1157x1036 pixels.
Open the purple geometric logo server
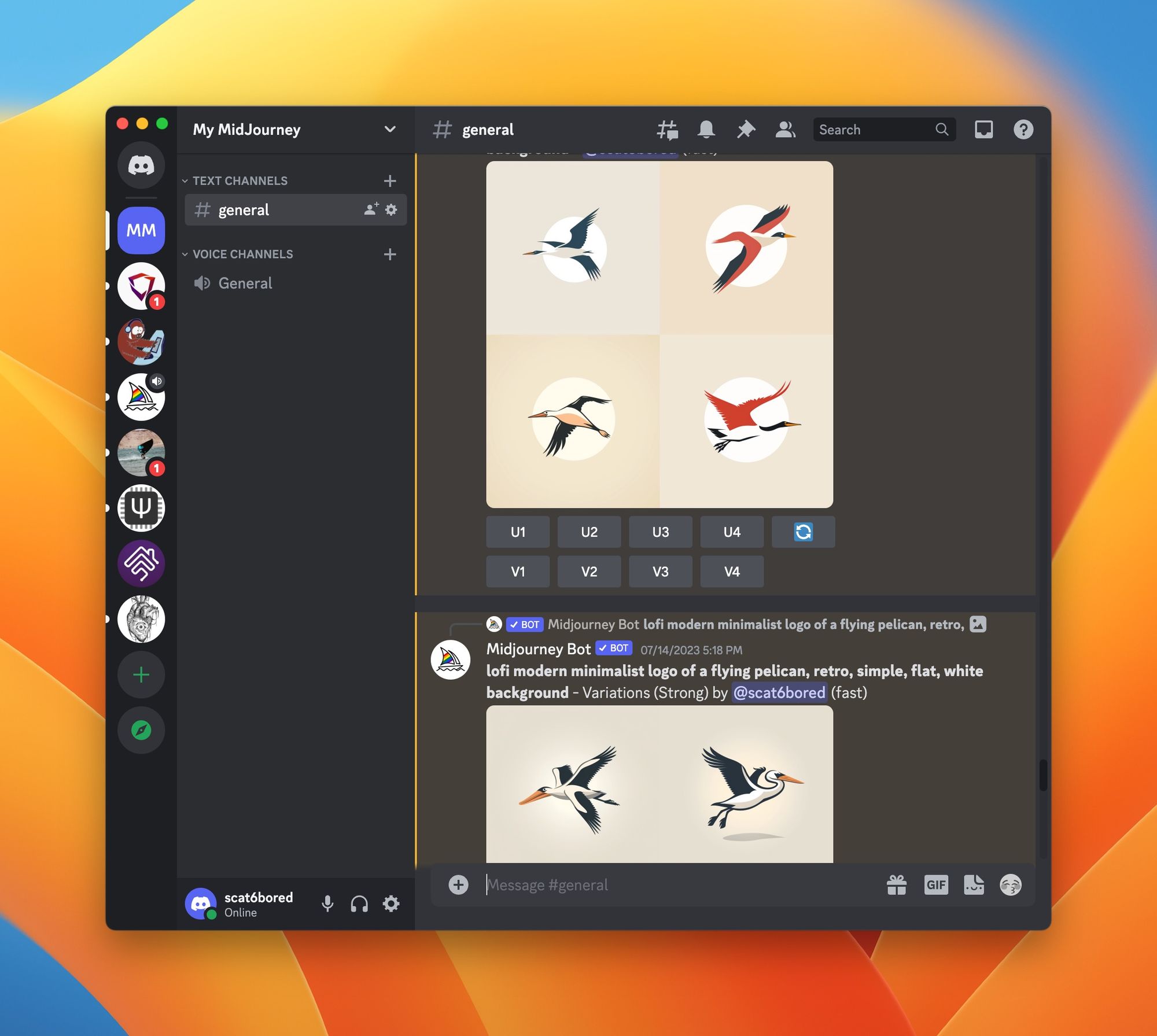tap(141, 563)
